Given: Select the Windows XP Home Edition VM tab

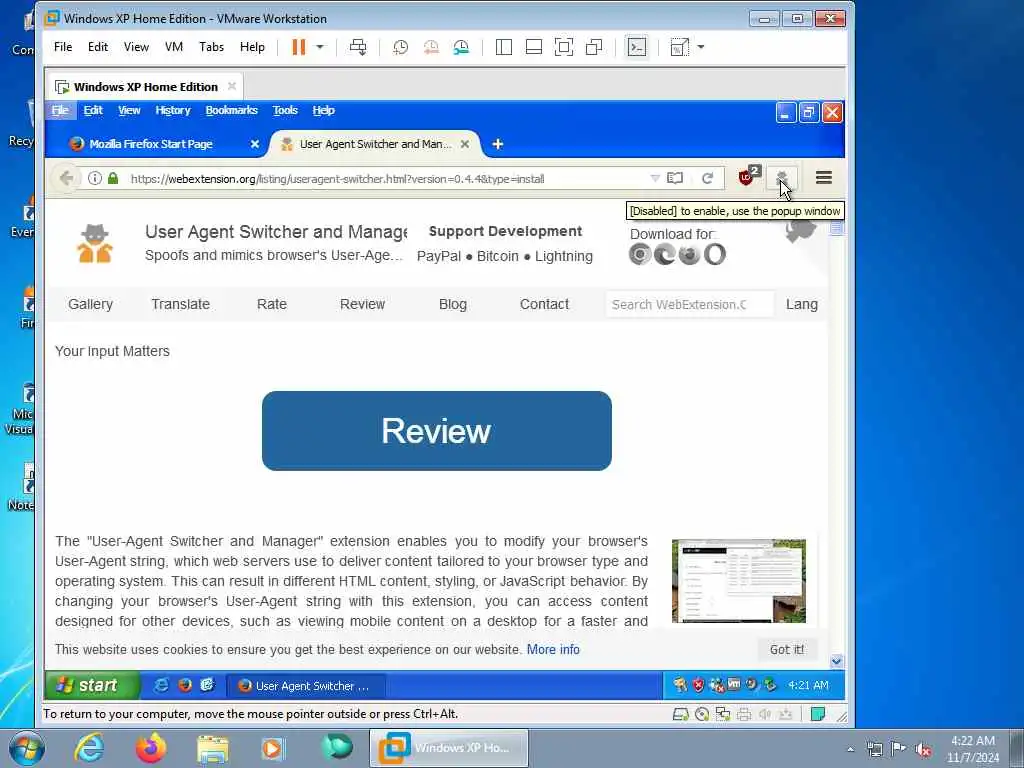Looking at the screenshot, I should point(145,87).
